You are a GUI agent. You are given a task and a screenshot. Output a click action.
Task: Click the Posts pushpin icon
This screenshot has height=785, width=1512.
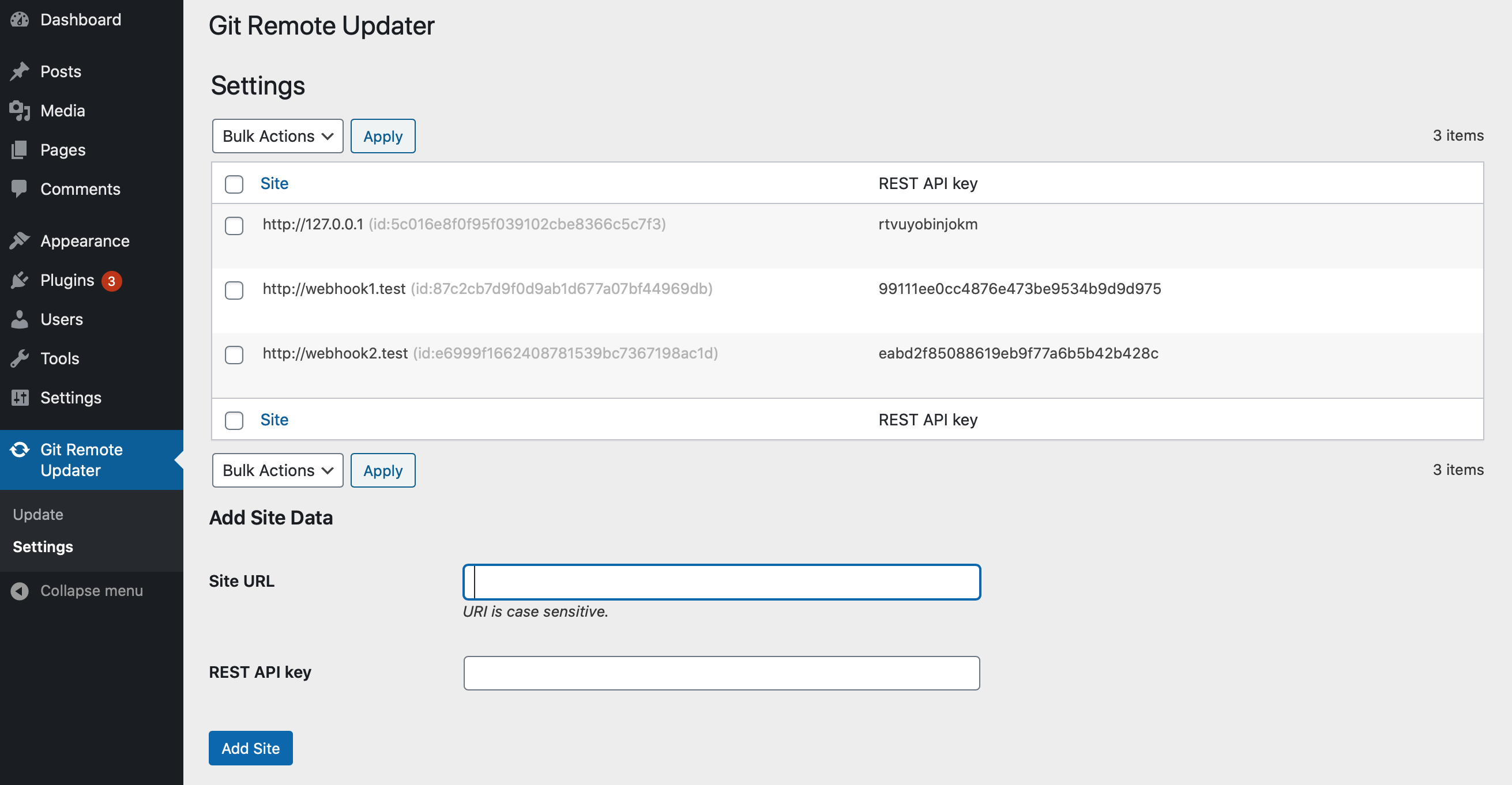20,71
